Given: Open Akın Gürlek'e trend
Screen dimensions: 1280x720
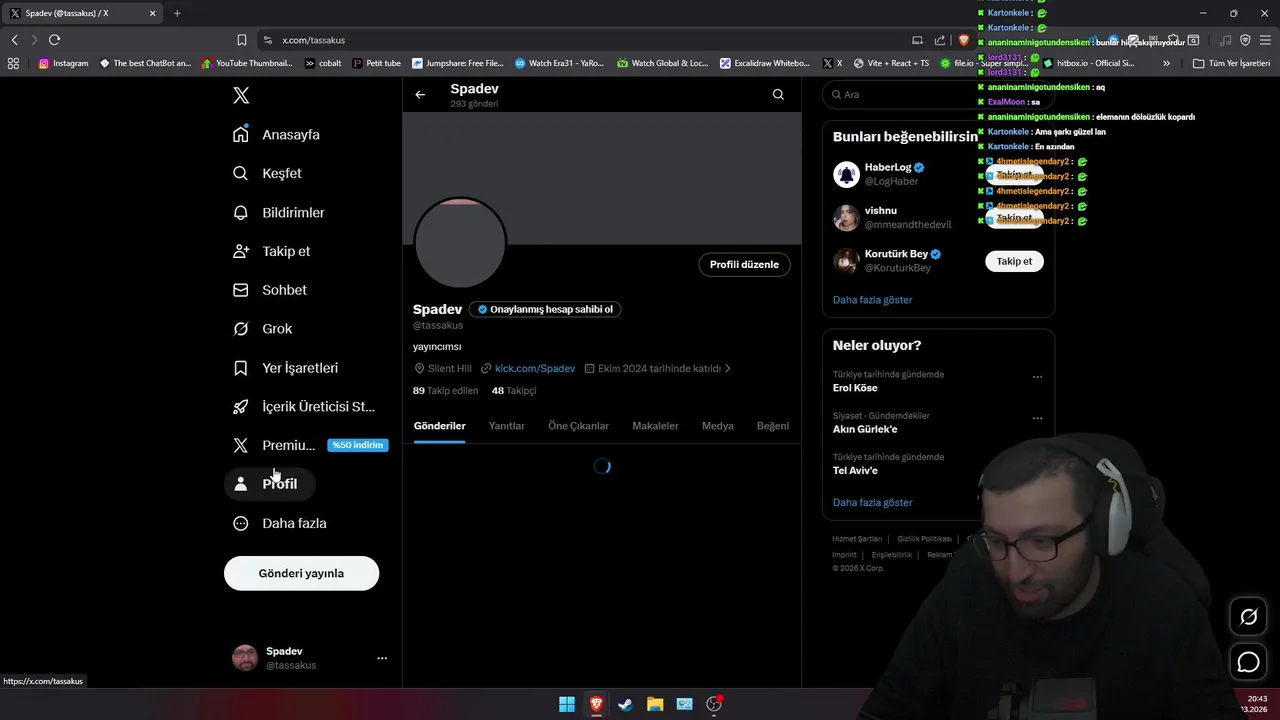Looking at the screenshot, I should coord(865,430).
